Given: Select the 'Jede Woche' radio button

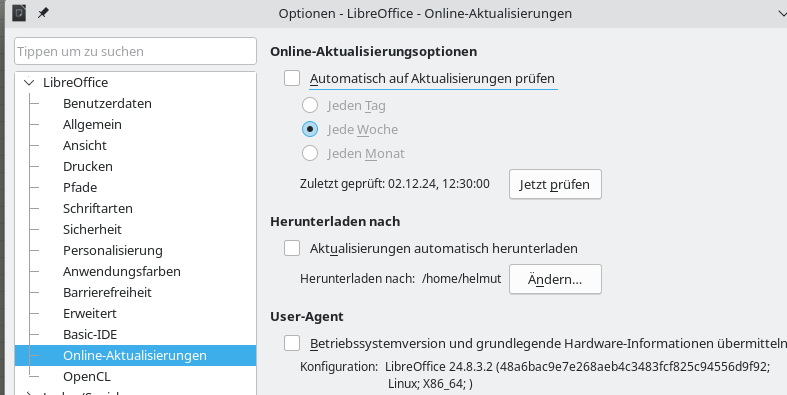Looking at the screenshot, I should click(x=310, y=129).
